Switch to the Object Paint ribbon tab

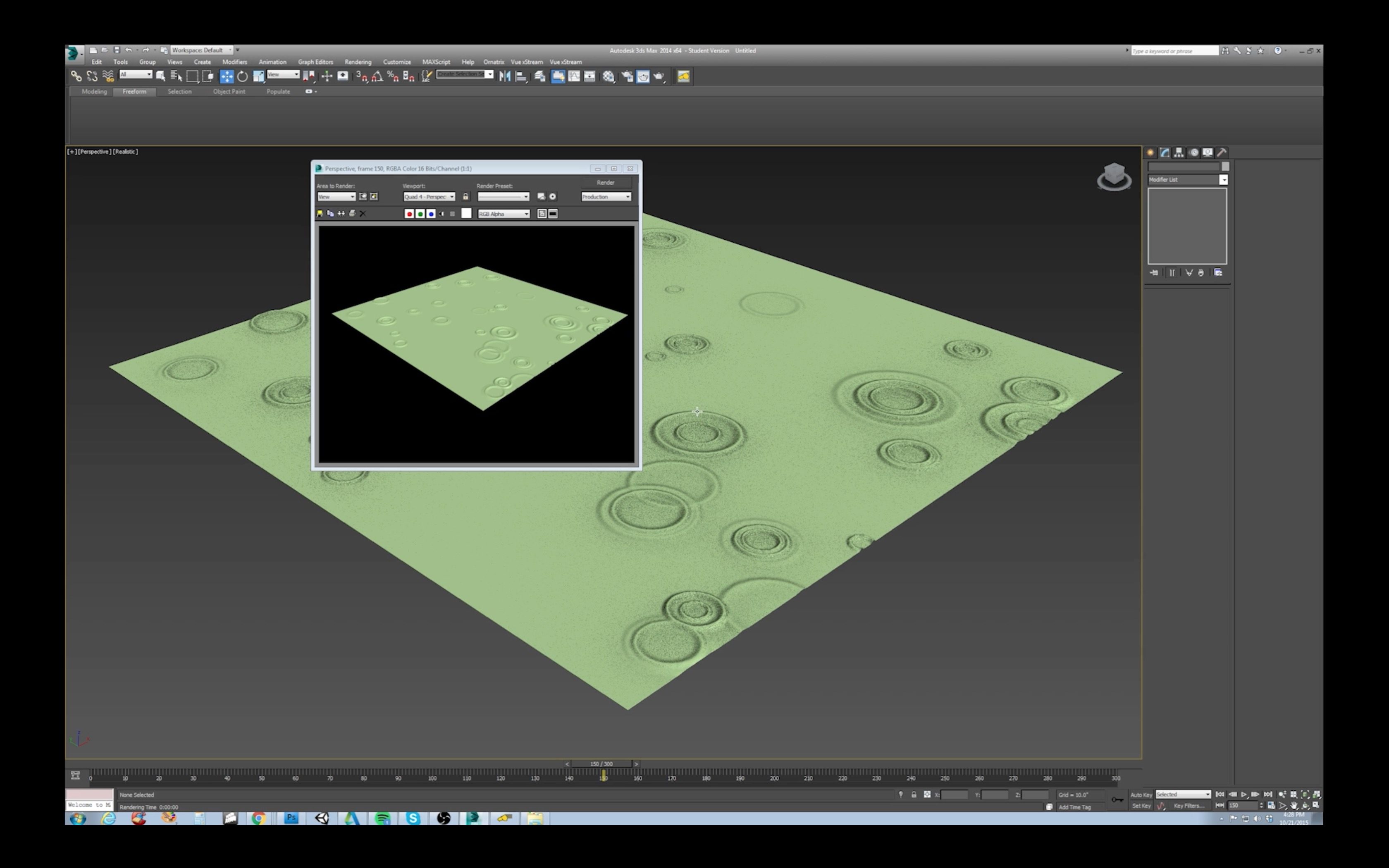pos(229,92)
